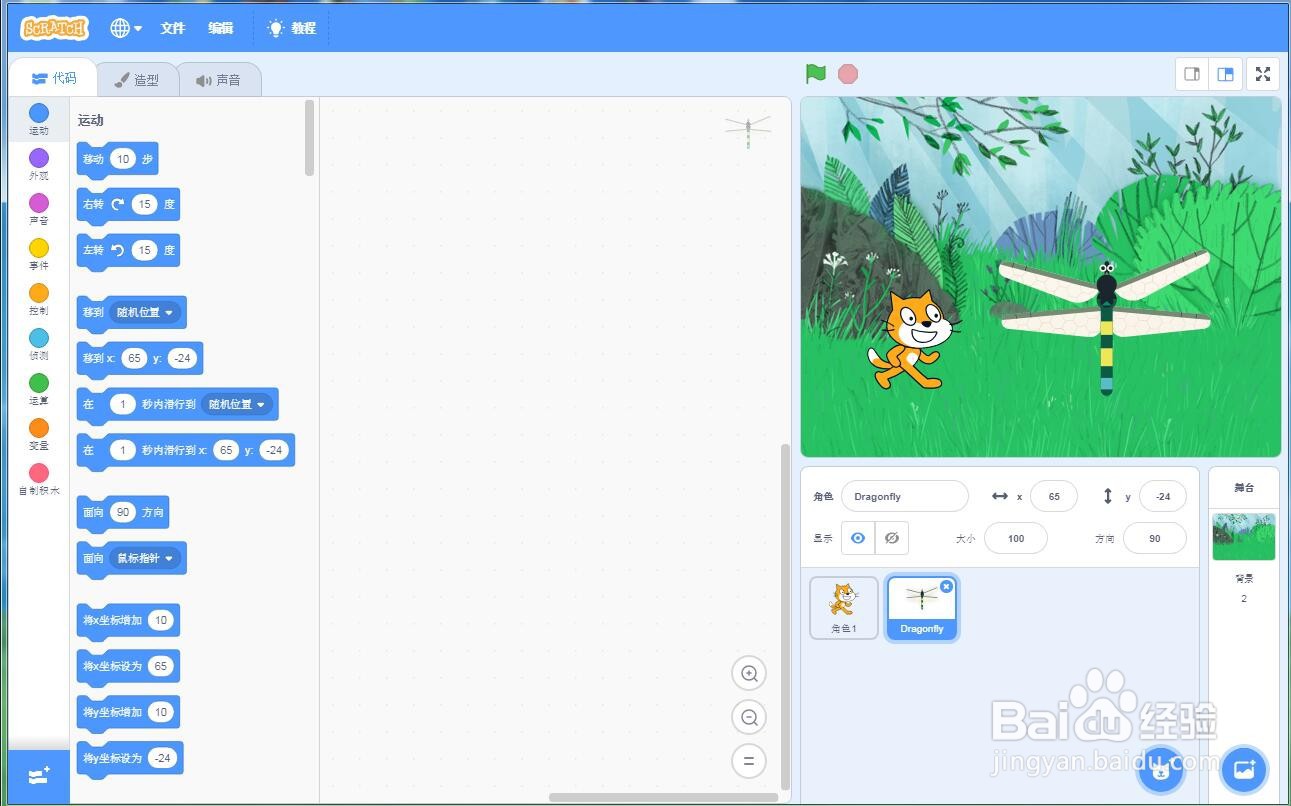Click the sprite x coordinate field

[x=1054, y=496]
